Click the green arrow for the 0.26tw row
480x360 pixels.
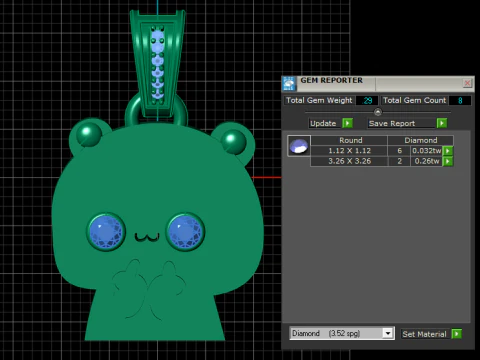448,161
